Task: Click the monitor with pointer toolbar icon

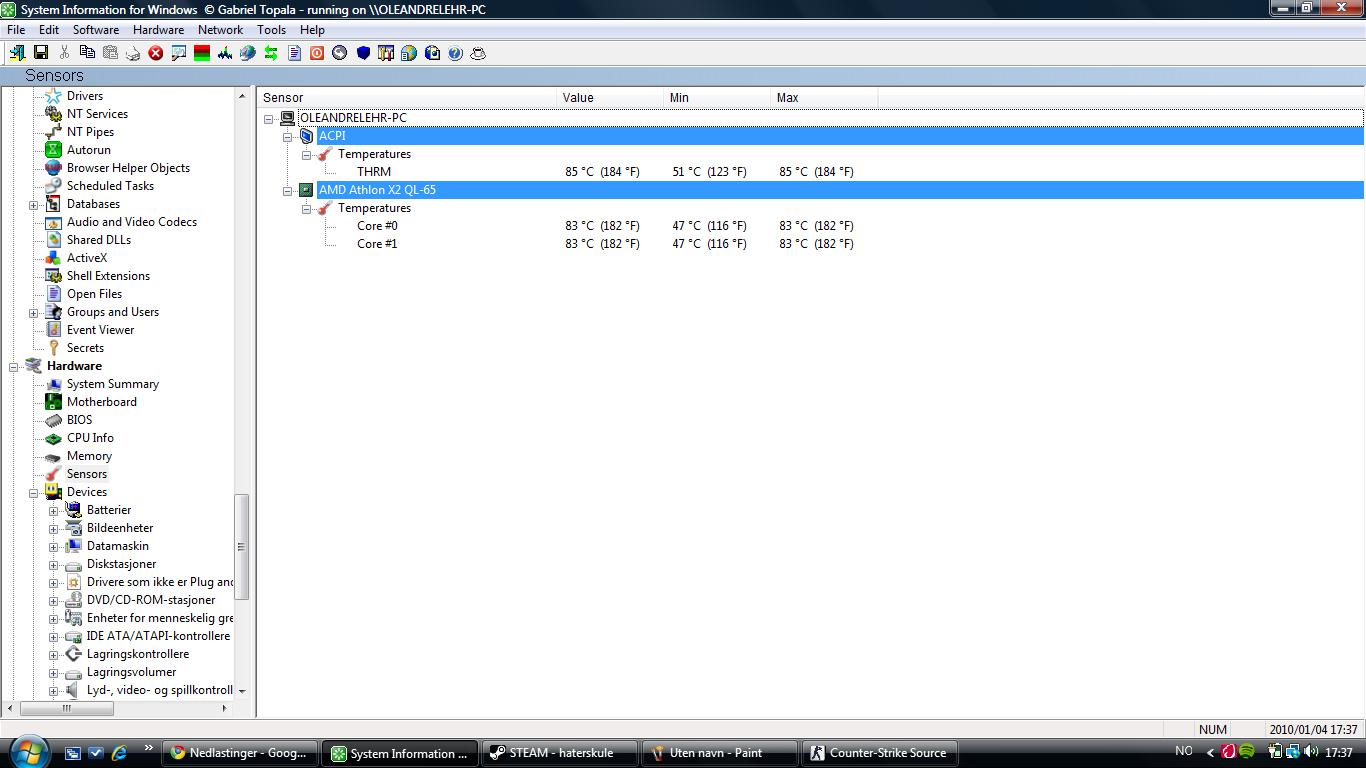Action: [179, 53]
